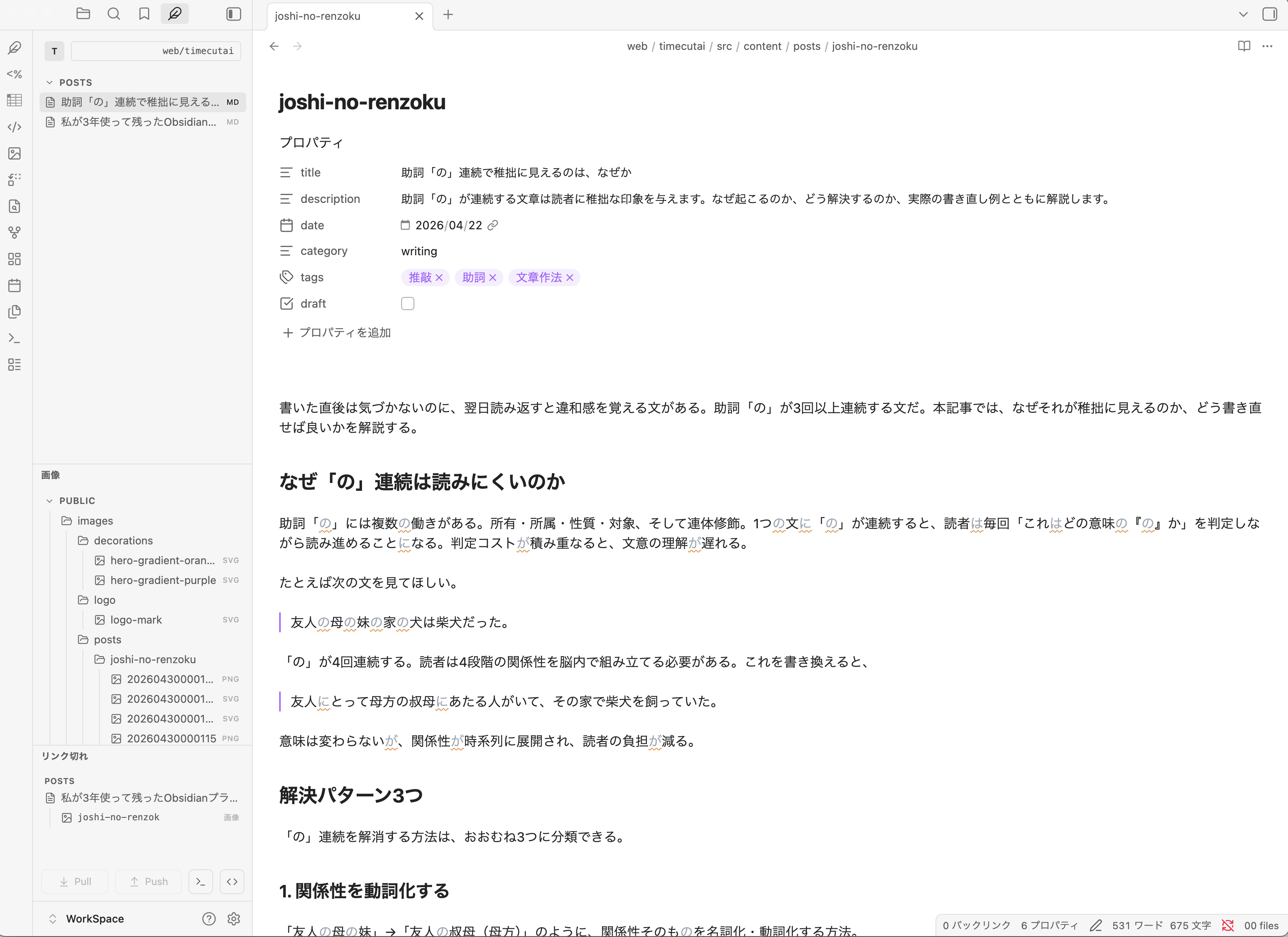The height and width of the screenshot is (937, 1288).
Task: Click the src breadcrumb
Action: point(724,46)
